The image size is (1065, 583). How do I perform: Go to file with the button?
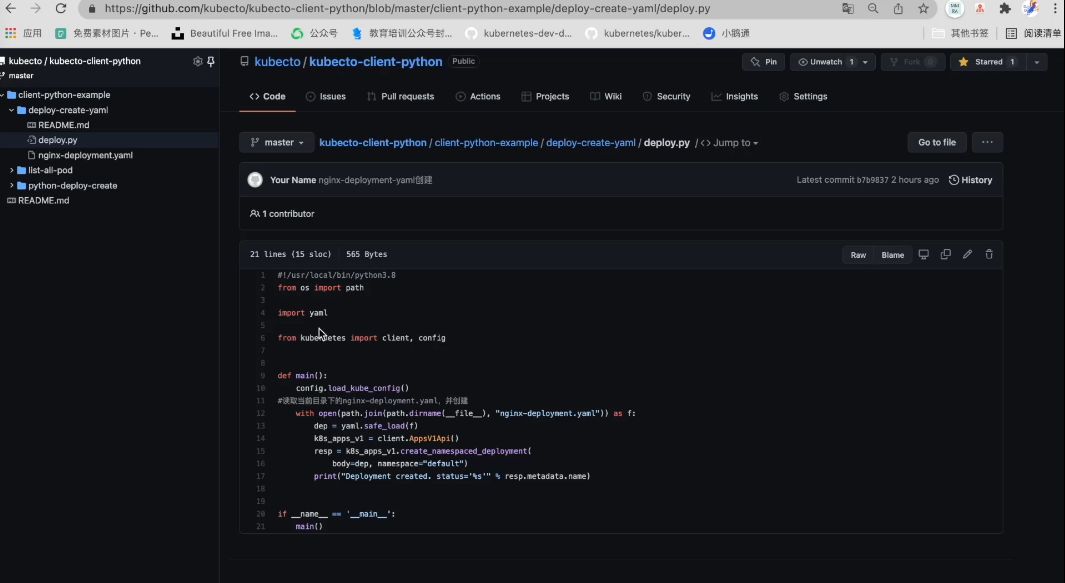pyautogui.click(x=936, y=142)
